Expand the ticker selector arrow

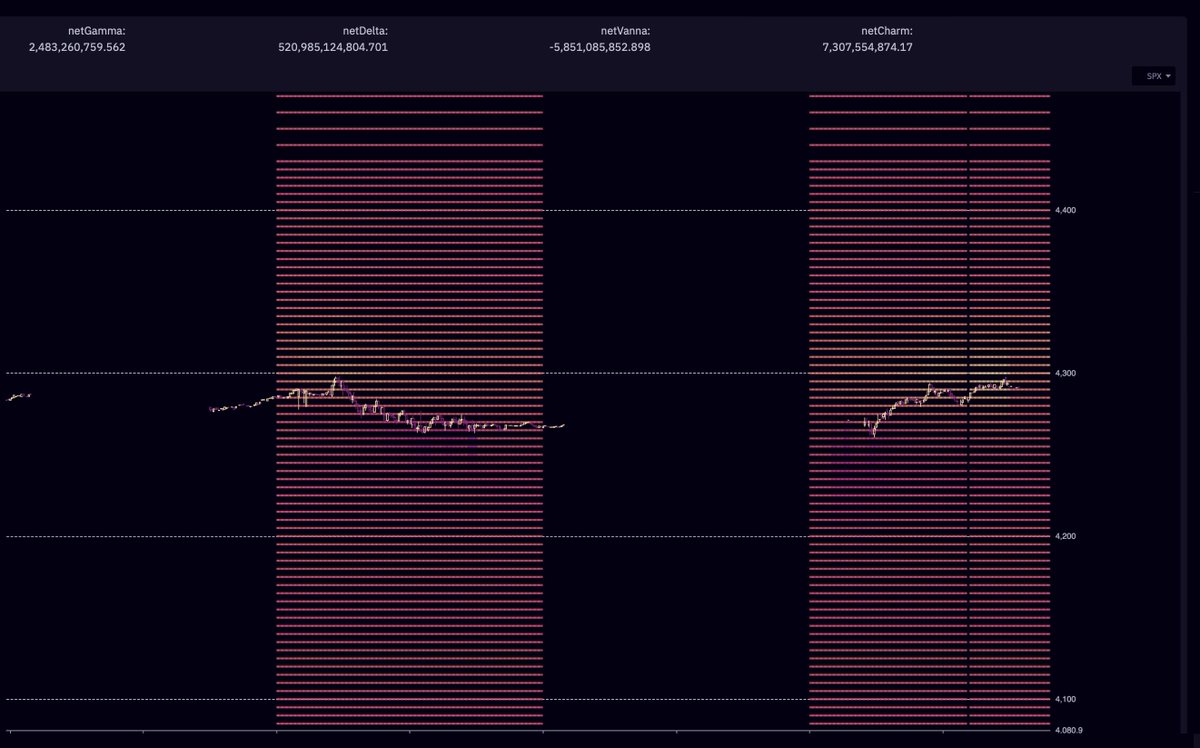pos(1166,76)
